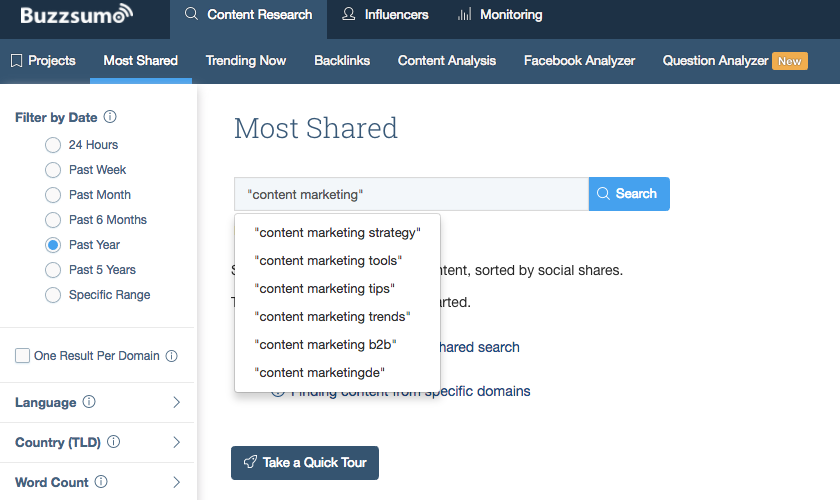Open the Monitoring tab
The width and height of the screenshot is (840, 500).
coord(499,15)
